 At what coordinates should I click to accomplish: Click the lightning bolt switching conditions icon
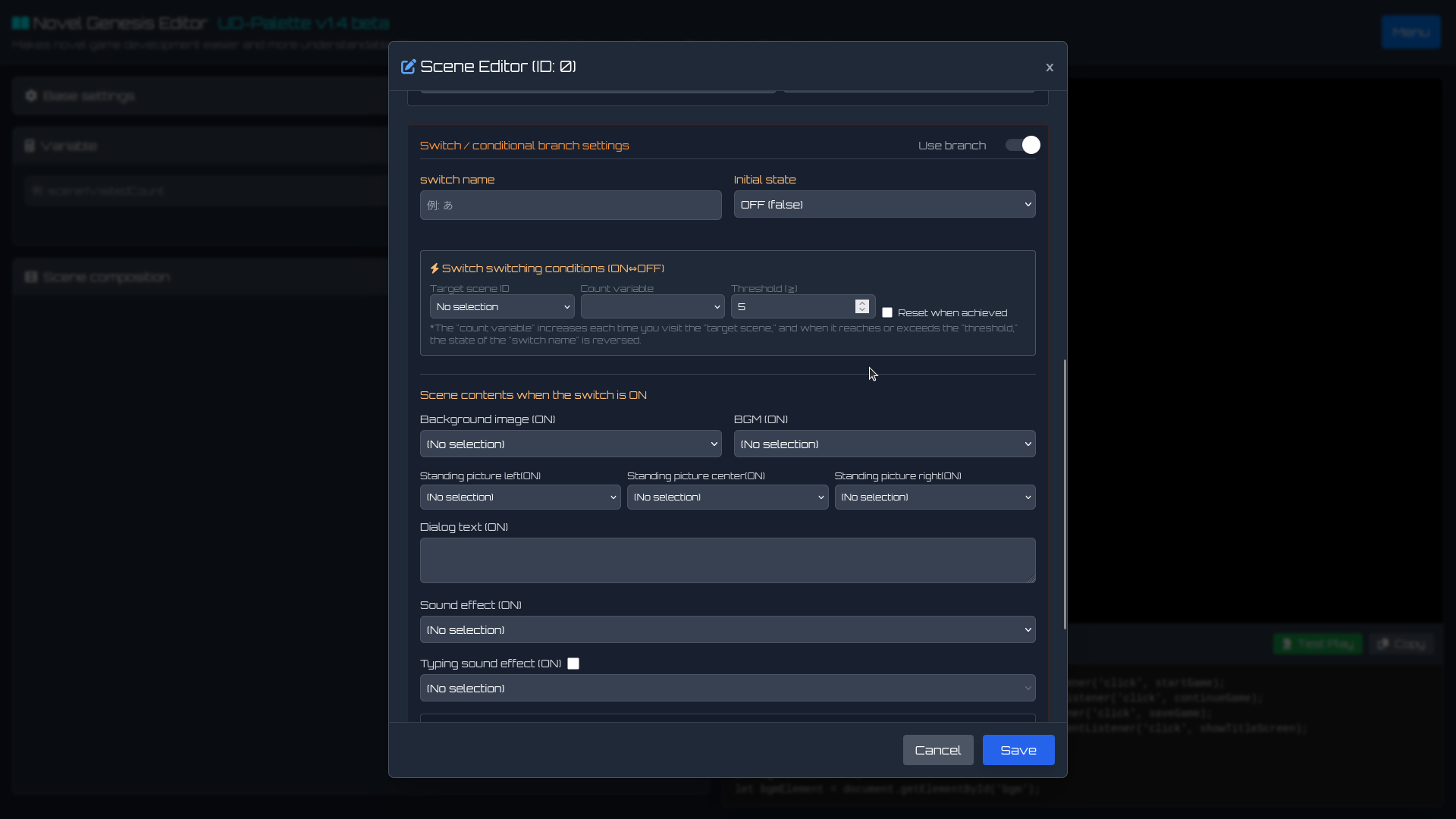click(x=435, y=268)
